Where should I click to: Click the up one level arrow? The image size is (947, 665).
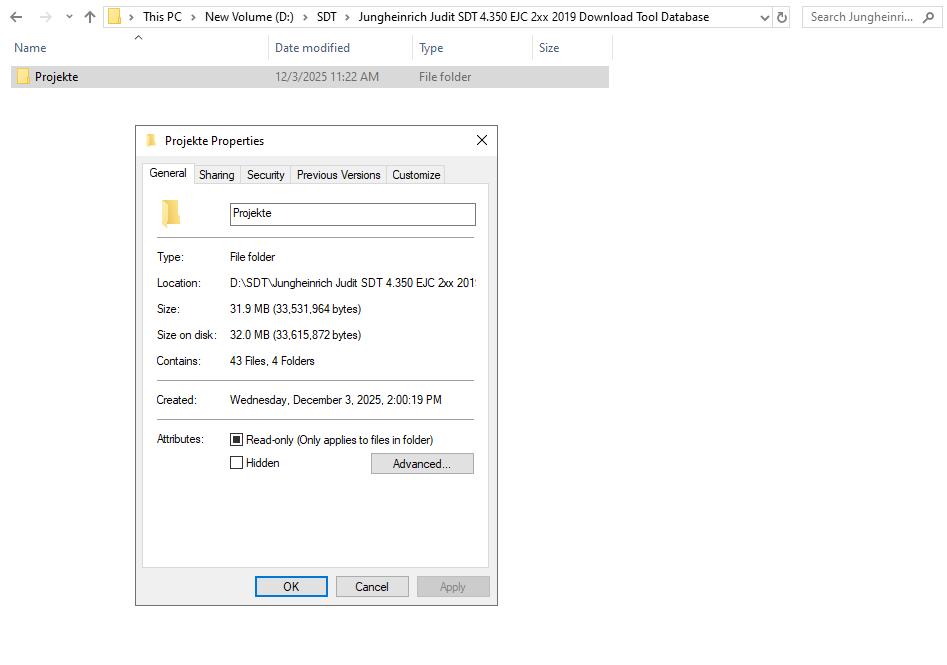89,16
